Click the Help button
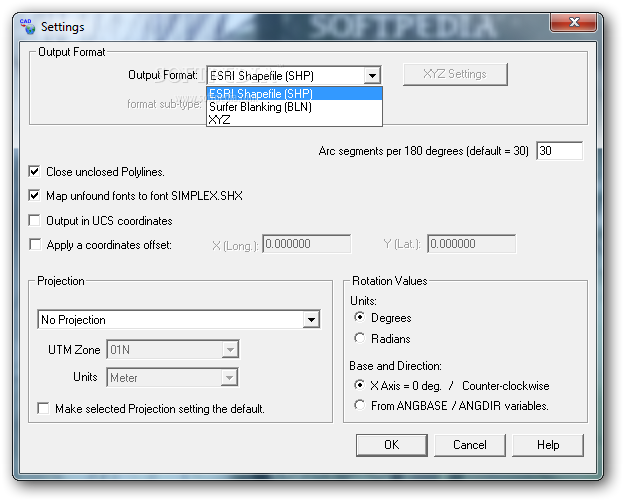624x501 pixels. pos(548,445)
